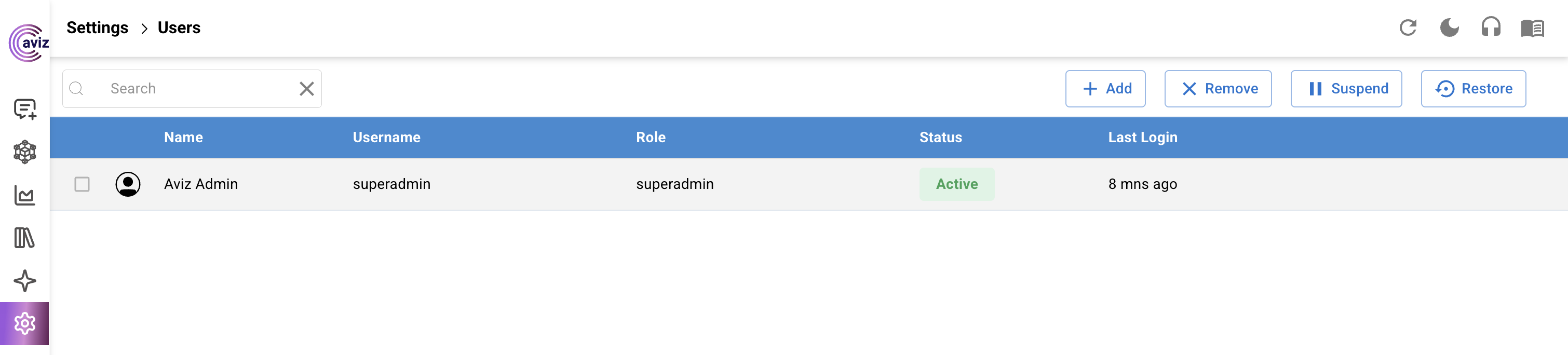Screen dimensions: 1568x355
Task: Click the Add user button
Action: [1105, 89]
